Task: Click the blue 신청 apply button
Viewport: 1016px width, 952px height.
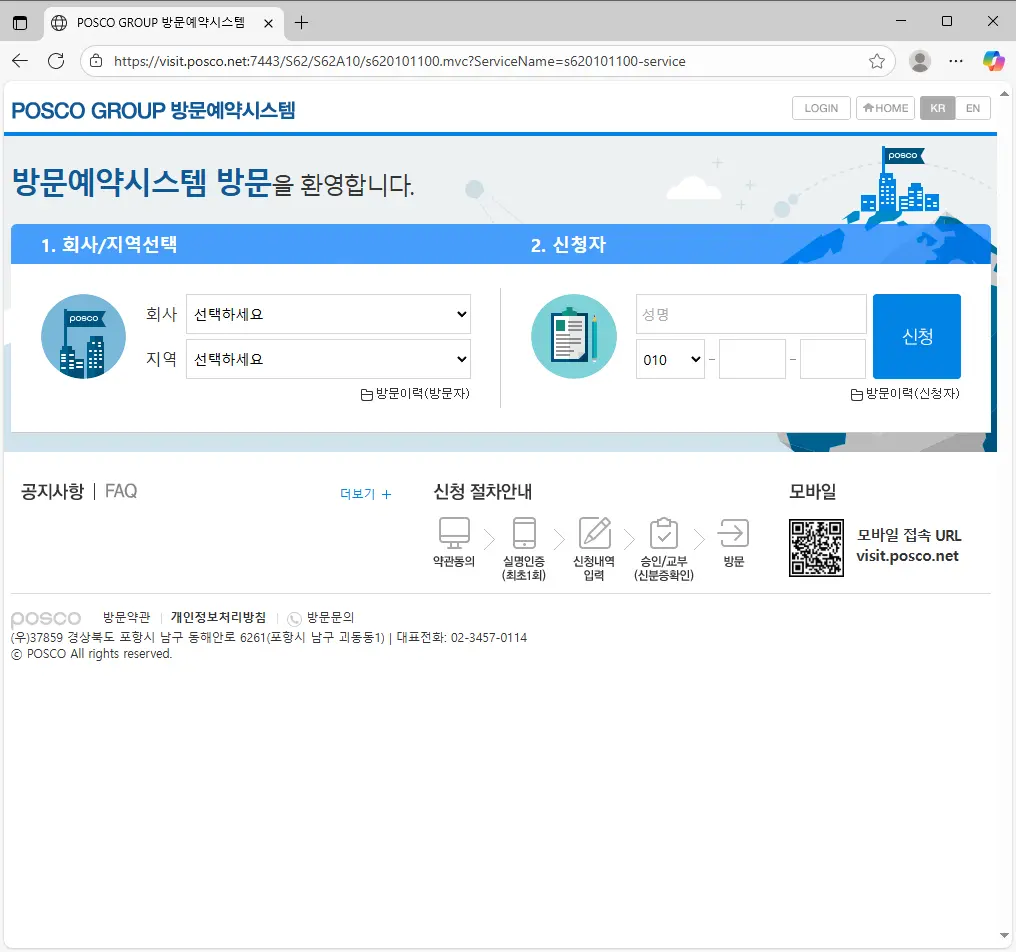Action: (x=917, y=336)
